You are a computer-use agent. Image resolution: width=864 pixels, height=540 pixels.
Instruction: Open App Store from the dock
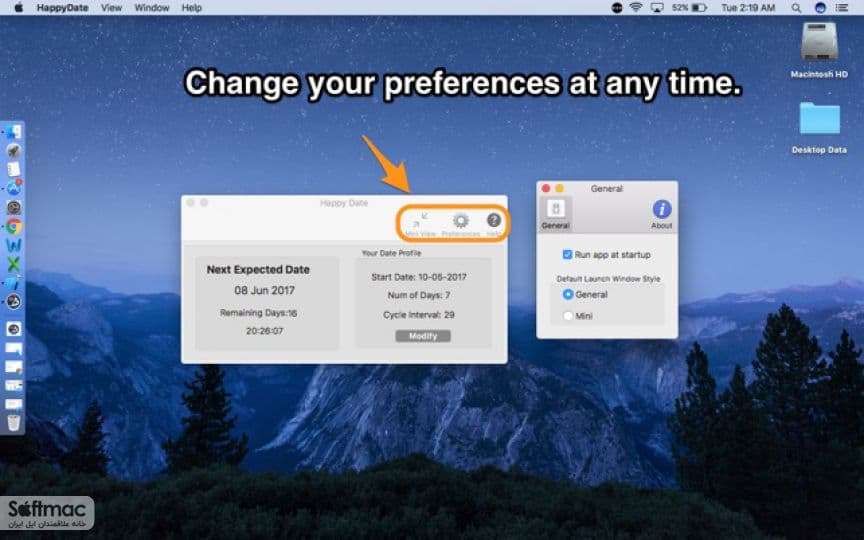tap(14, 188)
